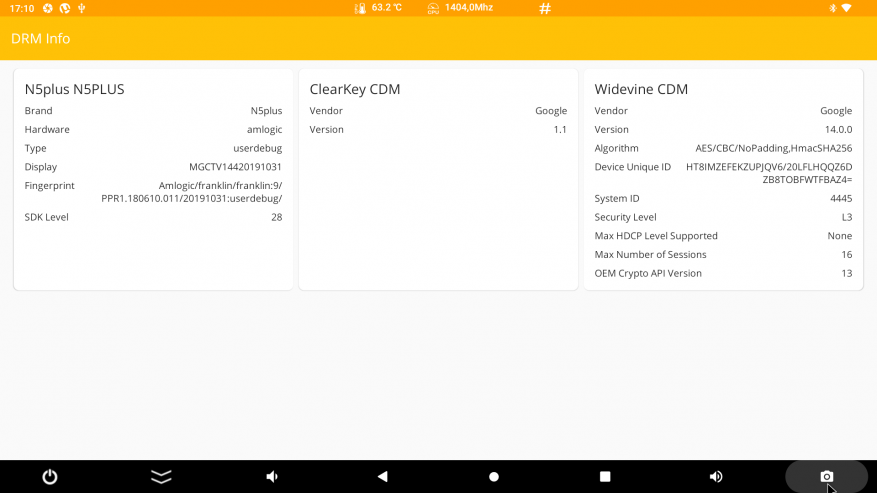Tap the second globe-like notification icon
877x493 pixels.
[x=65, y=8]
